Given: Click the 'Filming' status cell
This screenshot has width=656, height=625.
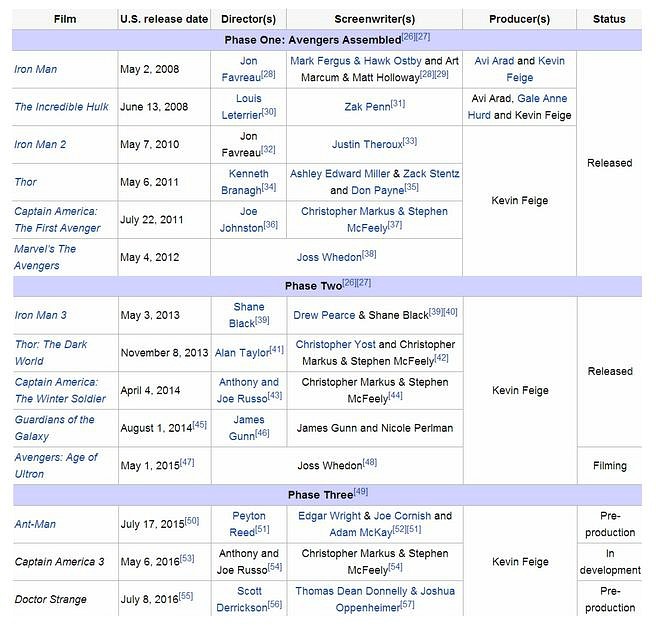Looking at the screenshot, I should pyautogui.click(x=610, y=466).
